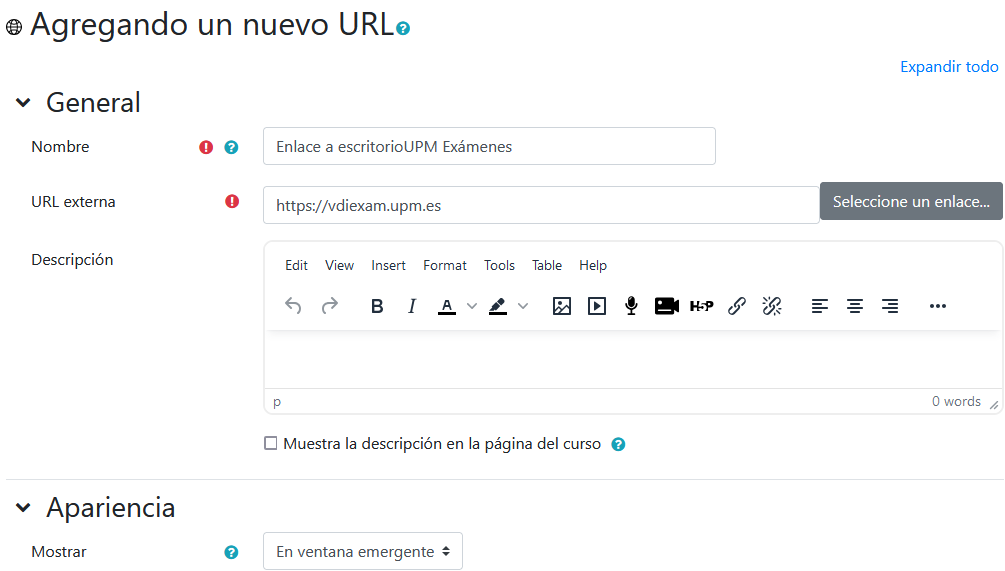Insert a link with chain icon

coord(736,306)
